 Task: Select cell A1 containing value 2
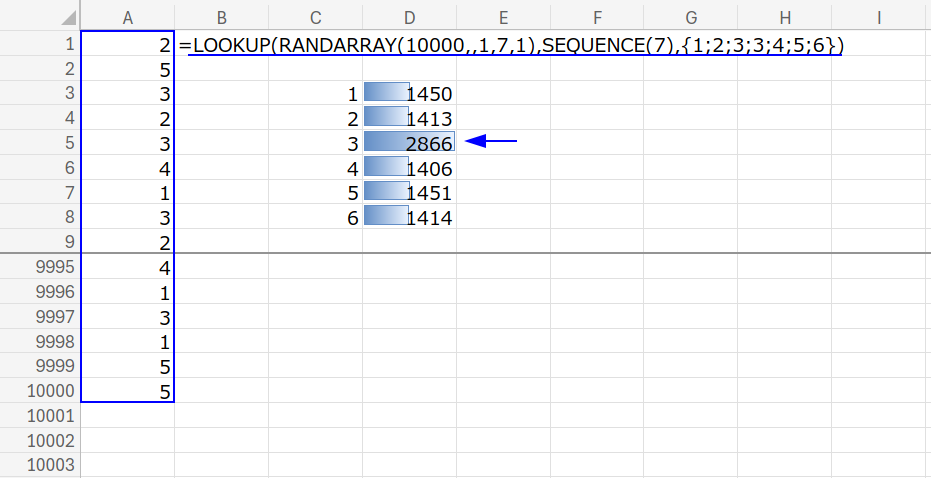(127, 46)
